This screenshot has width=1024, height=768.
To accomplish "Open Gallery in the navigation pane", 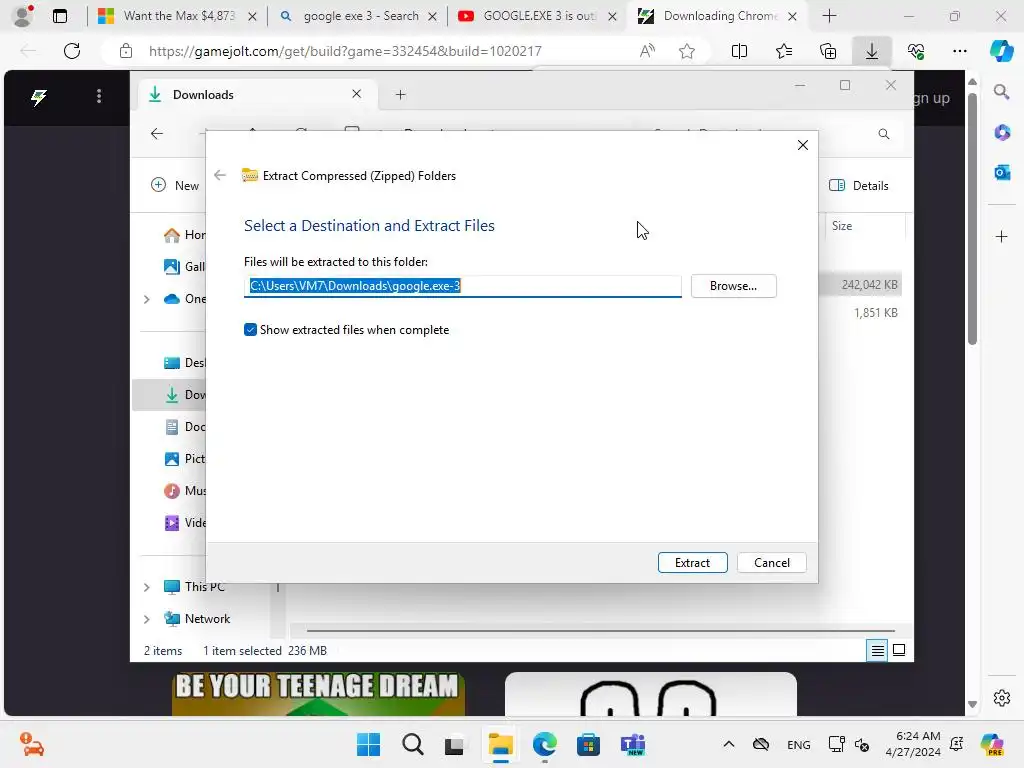I will click(x=184, y=266).
